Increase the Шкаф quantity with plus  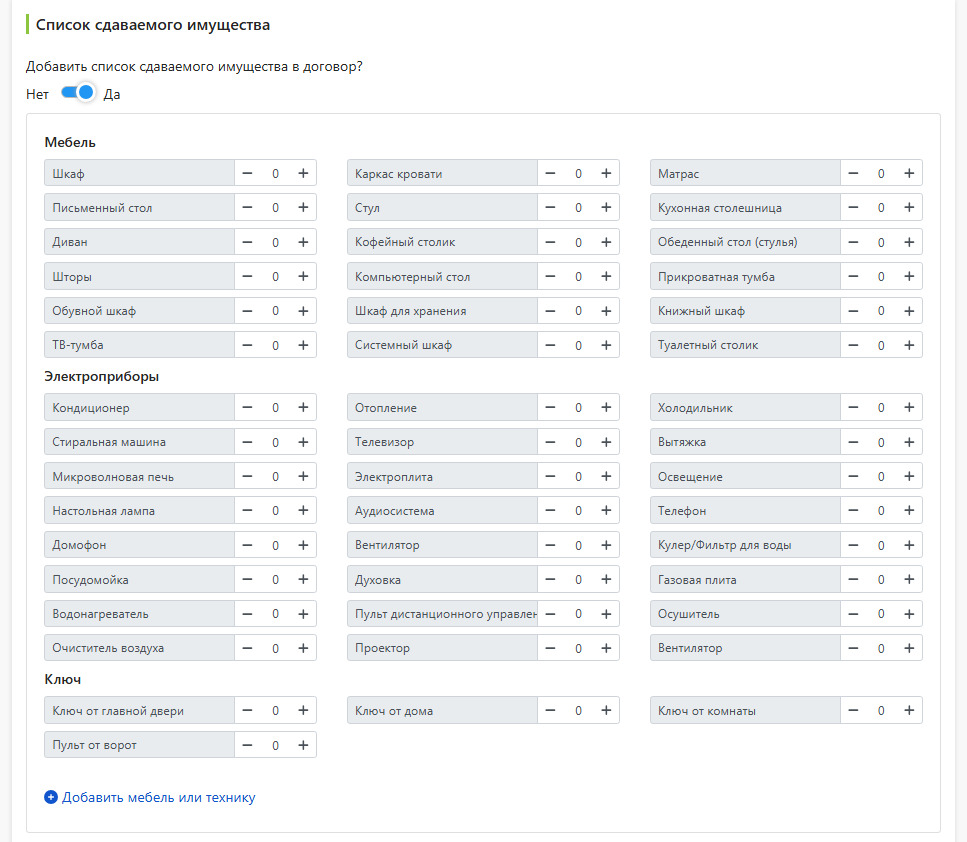click(303, 173)
